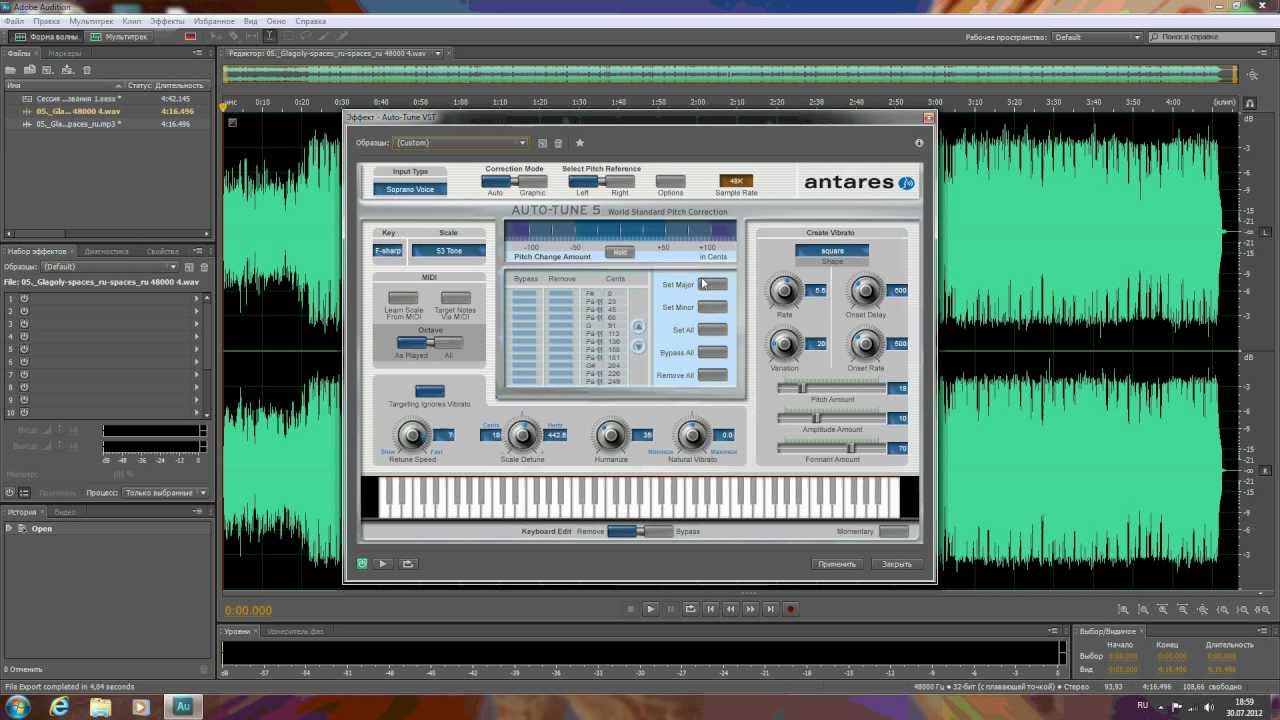Open the Auto-Tune effect preset dropdown (Custom)
The image size is (1280, 720).
coord(460,143)
